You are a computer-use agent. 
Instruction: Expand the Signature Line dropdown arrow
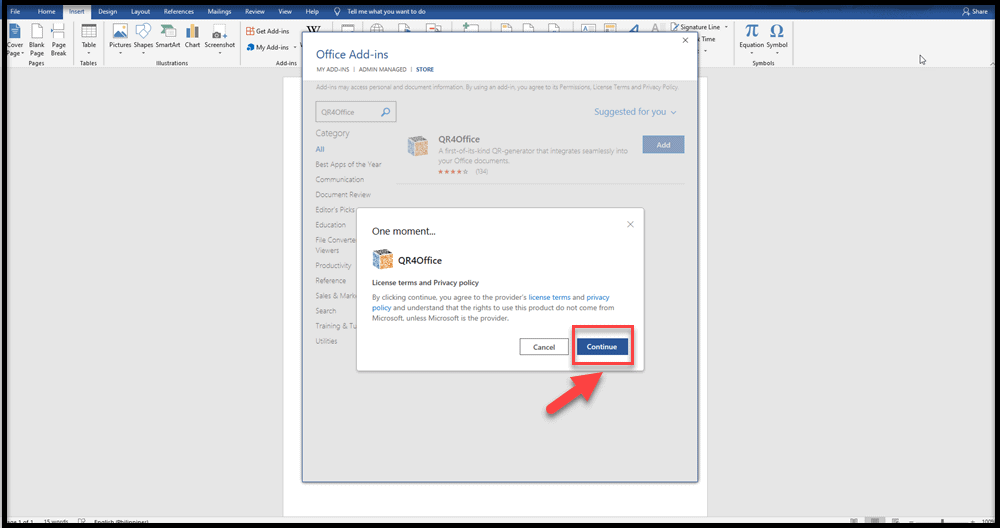[726, 27]
